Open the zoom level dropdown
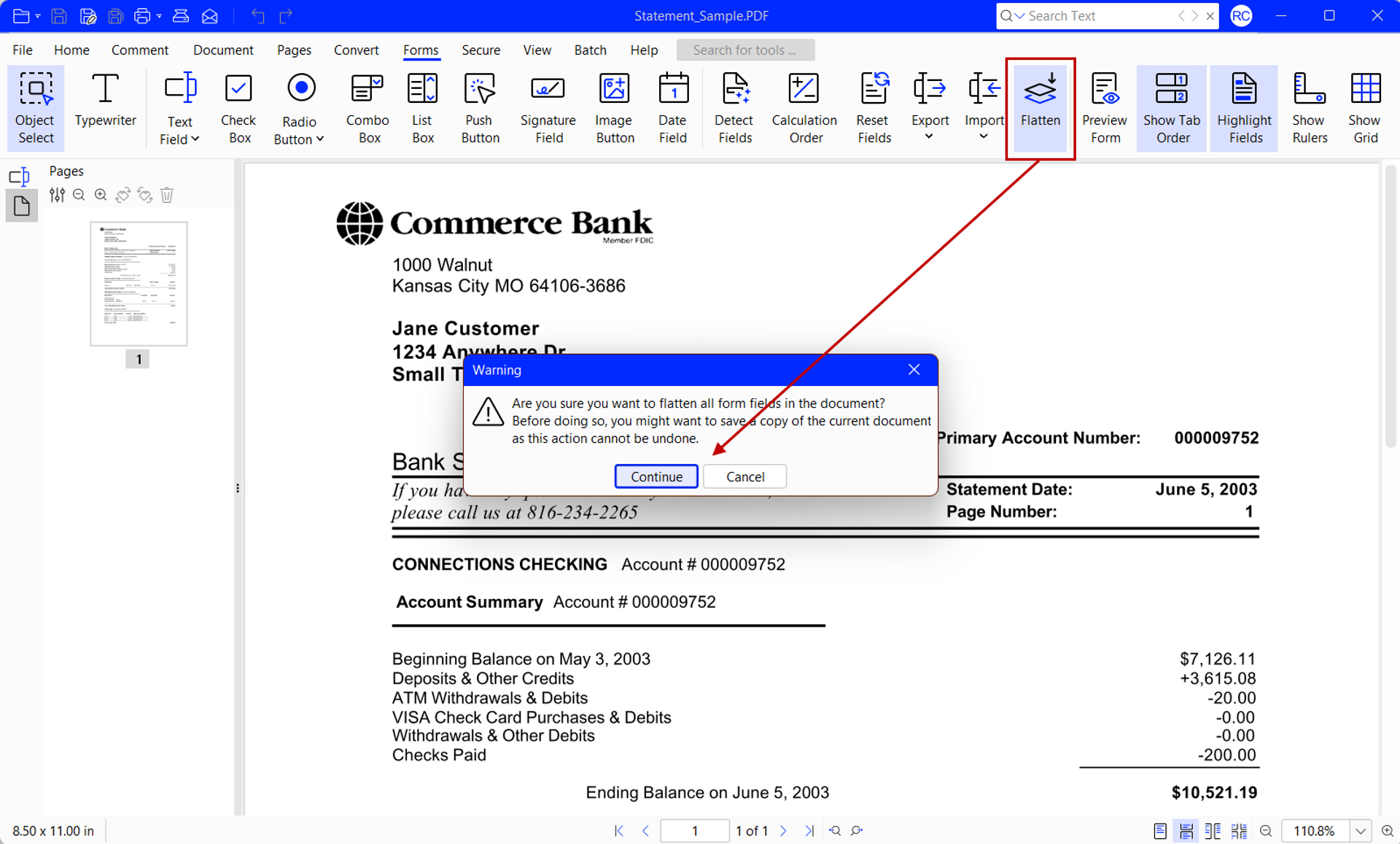This screenshot has width=1400, height=844. (x=1361, y=831)
